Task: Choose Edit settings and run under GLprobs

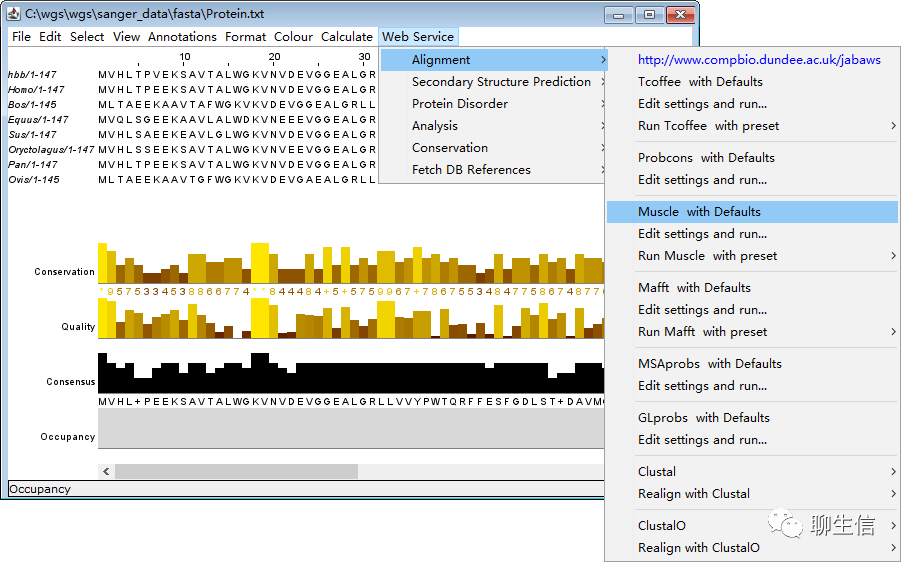Action: pyautogui.click(x=753, y=439)
